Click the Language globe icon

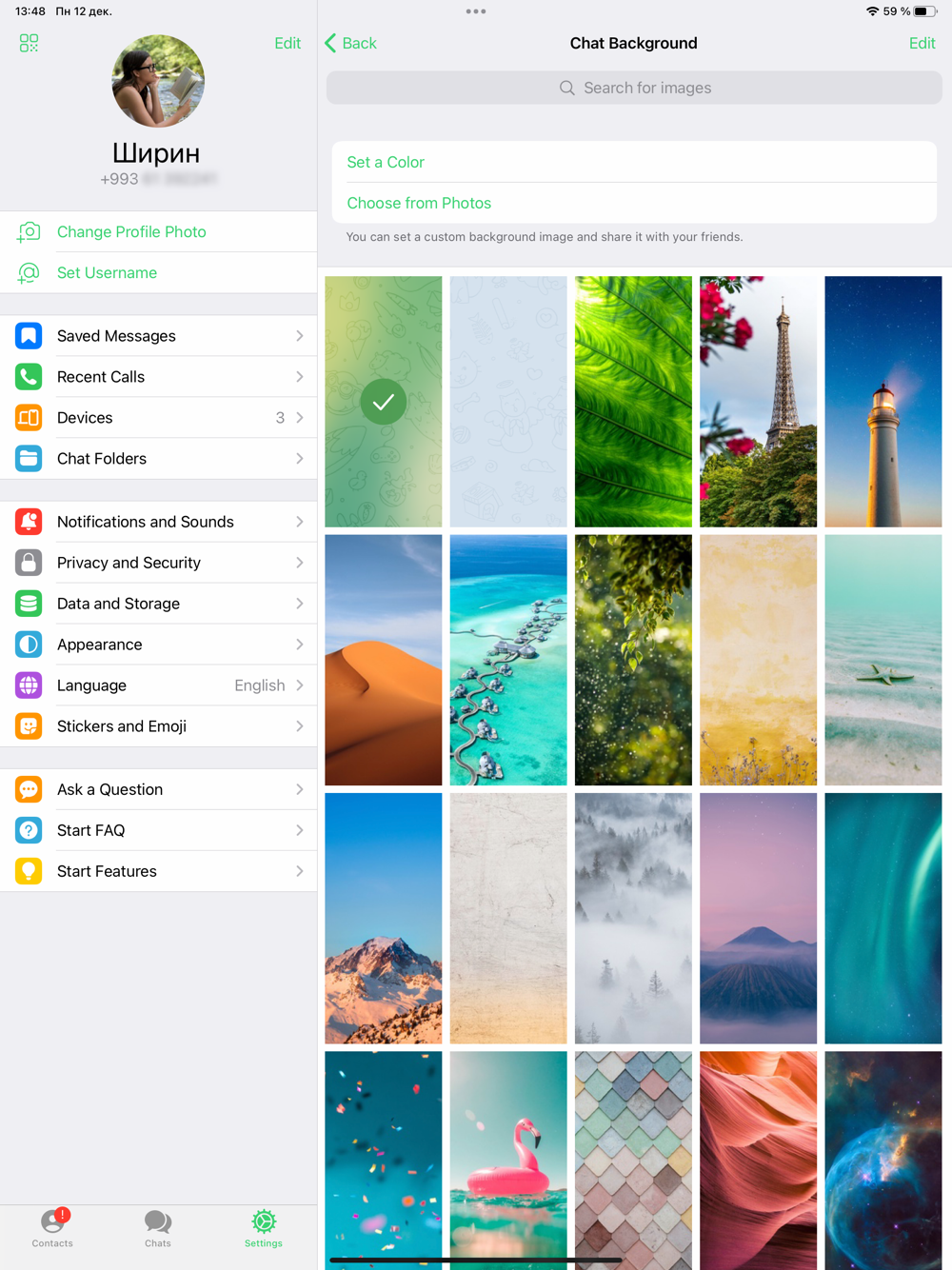(29, 685)
